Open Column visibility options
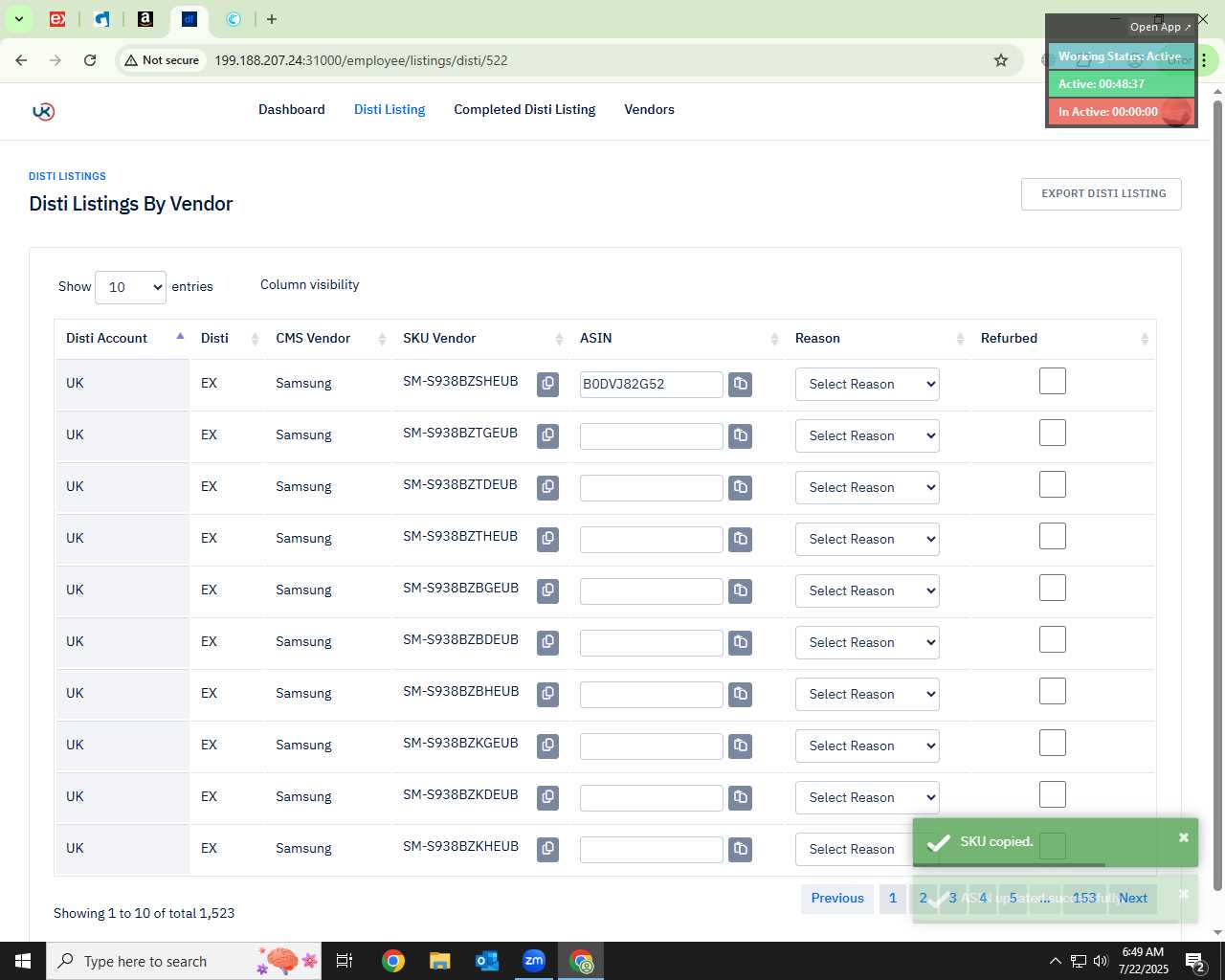Viewport: 1225px width, 980px height. pyautogui.click(x=309, y=284)
